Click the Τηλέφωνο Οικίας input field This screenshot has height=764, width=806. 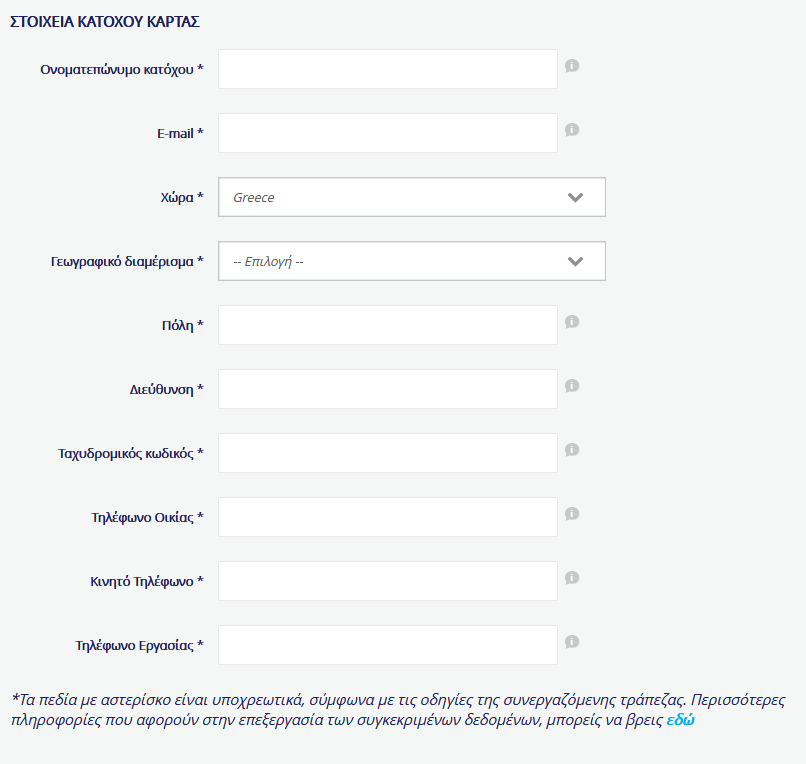point(388,517)
